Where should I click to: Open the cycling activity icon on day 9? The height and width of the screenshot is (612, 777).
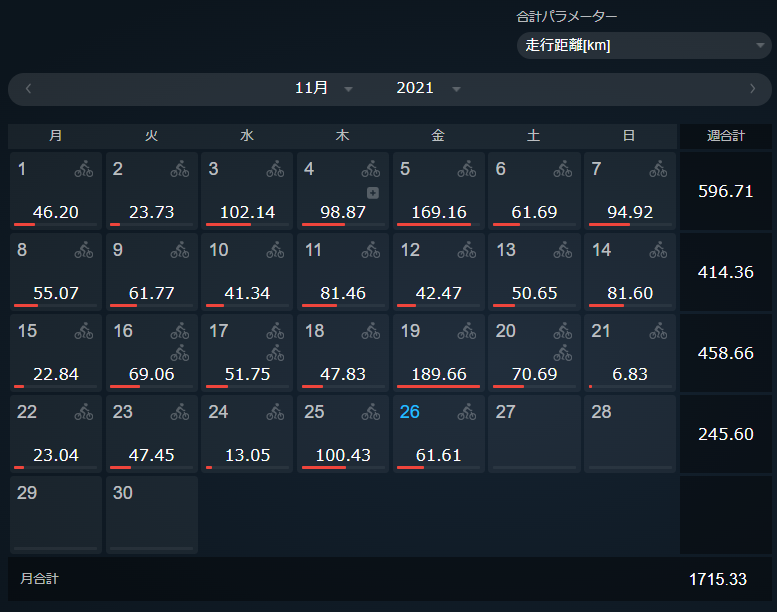coord(180,250)
